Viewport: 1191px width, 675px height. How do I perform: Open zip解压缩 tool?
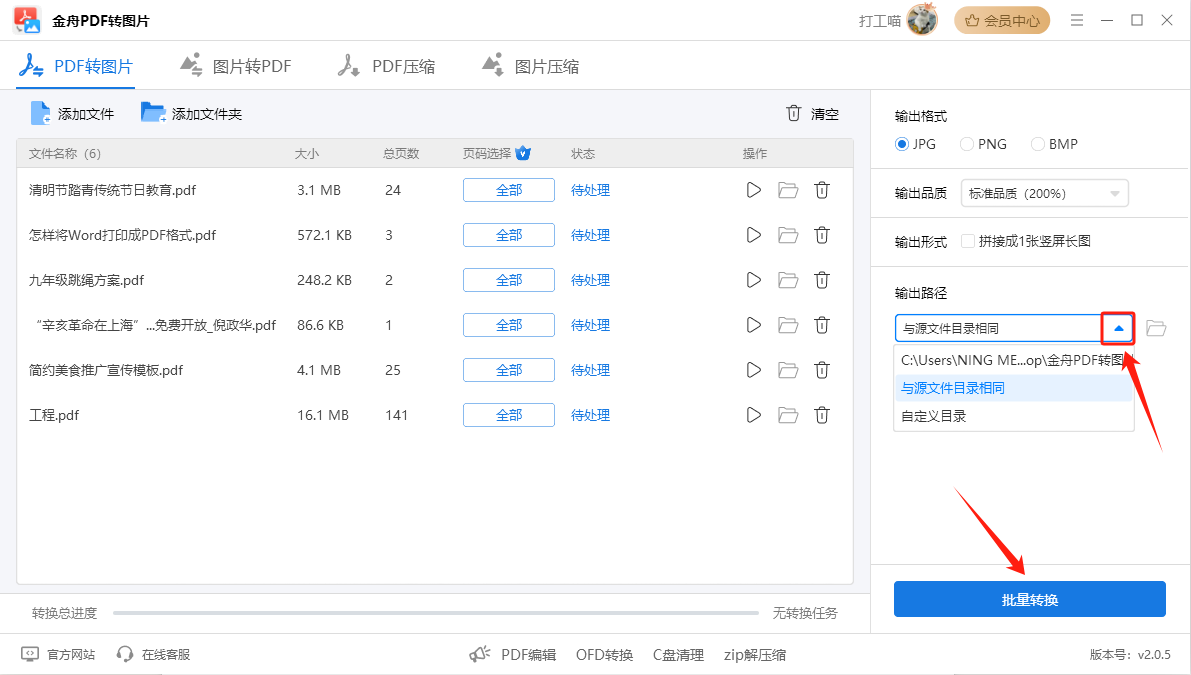[x=755, y=654]
